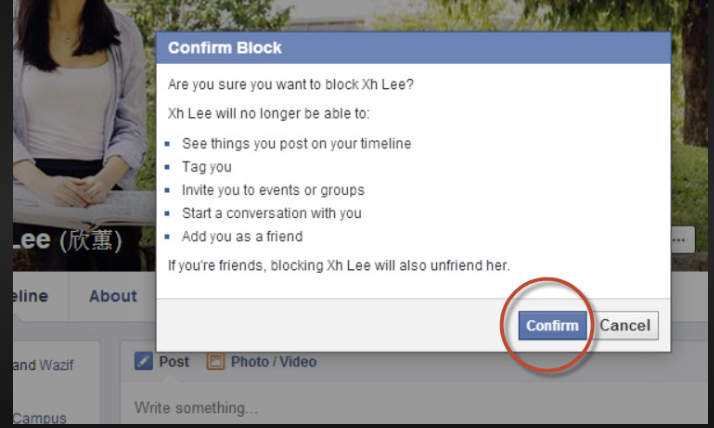The width and height of the screenshot is (714, 428).
Task: Click 'See things you post' bullet item
Action: 296,143
